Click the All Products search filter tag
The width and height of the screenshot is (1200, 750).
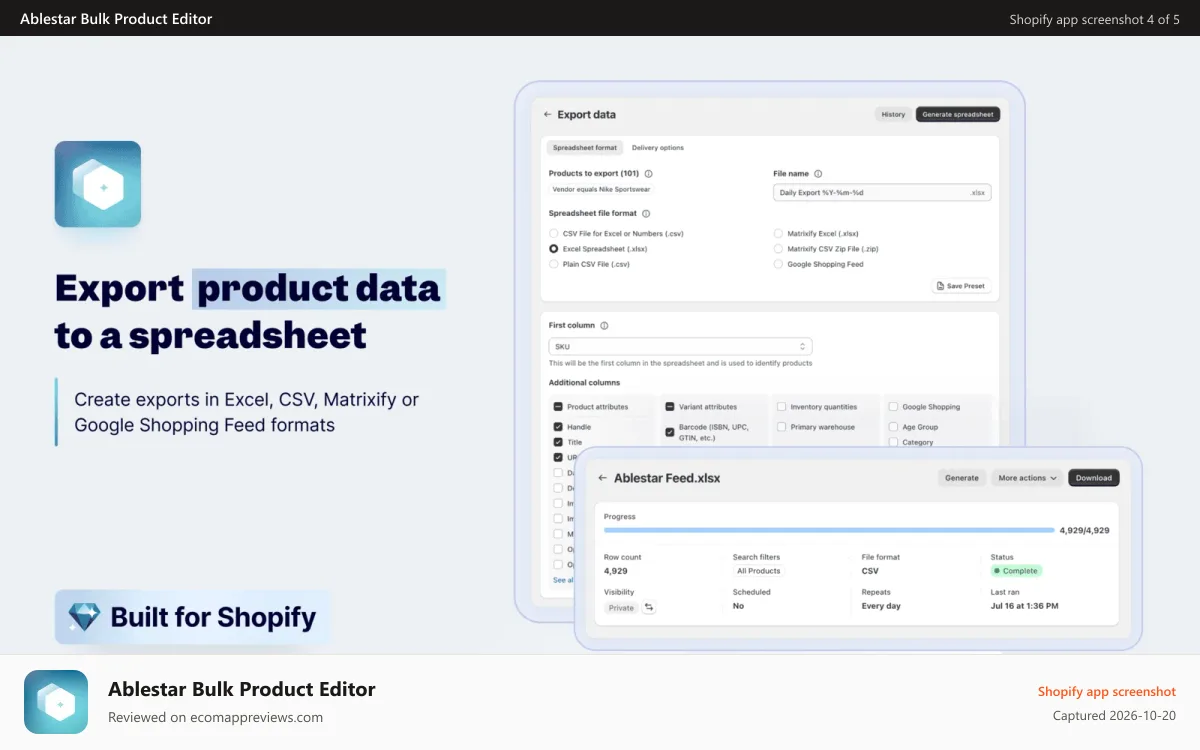tap(758, 571)
